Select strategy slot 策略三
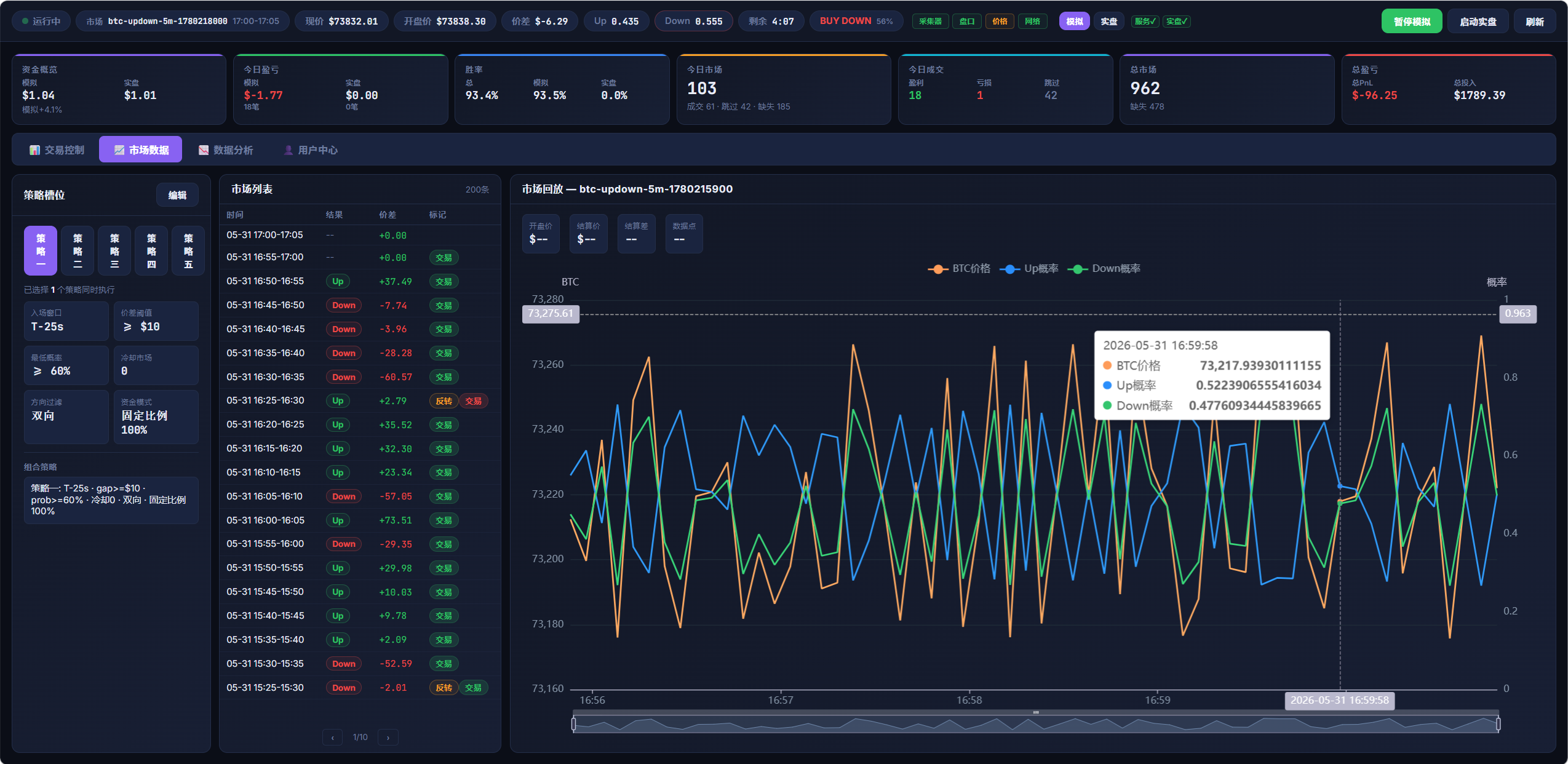 click(114, 250)
